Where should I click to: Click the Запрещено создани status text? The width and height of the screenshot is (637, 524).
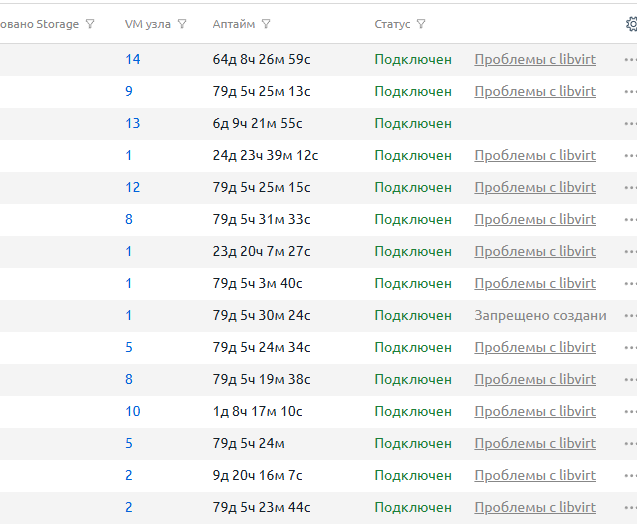[x=540, y=316]
